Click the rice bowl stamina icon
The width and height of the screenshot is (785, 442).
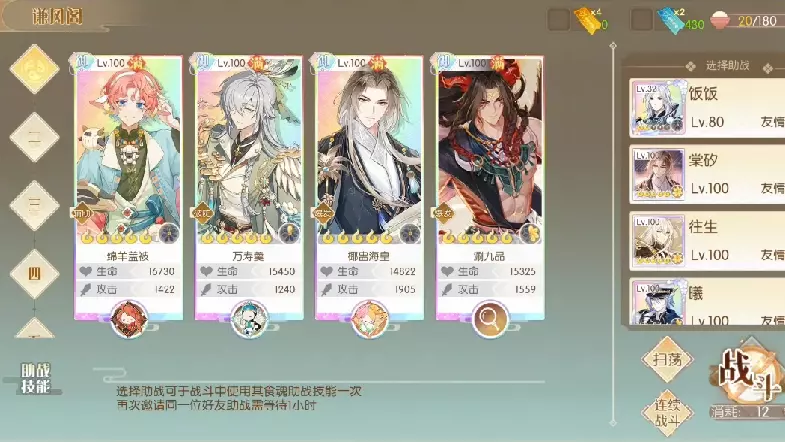[x=720, y=20]
